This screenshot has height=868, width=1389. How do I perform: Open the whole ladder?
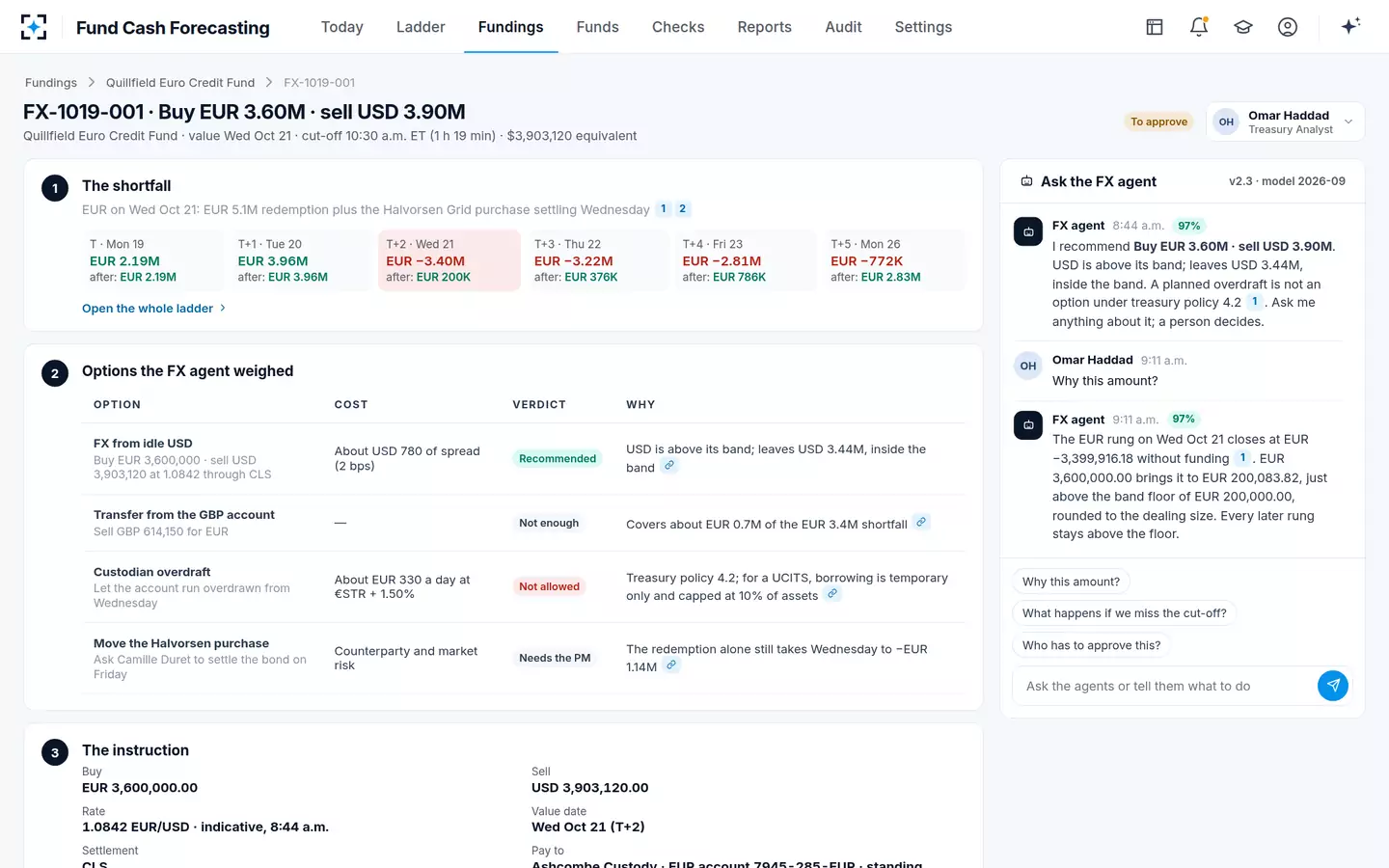(154, 309)
